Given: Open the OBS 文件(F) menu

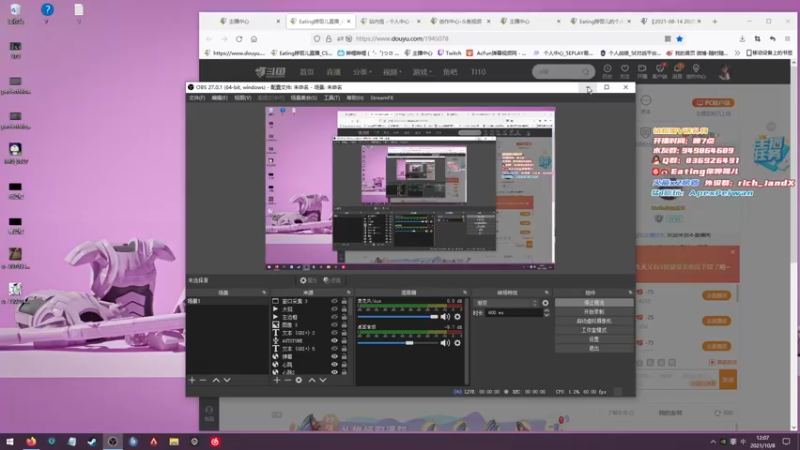Looking at the screenshot, I should tap(197, 98).
